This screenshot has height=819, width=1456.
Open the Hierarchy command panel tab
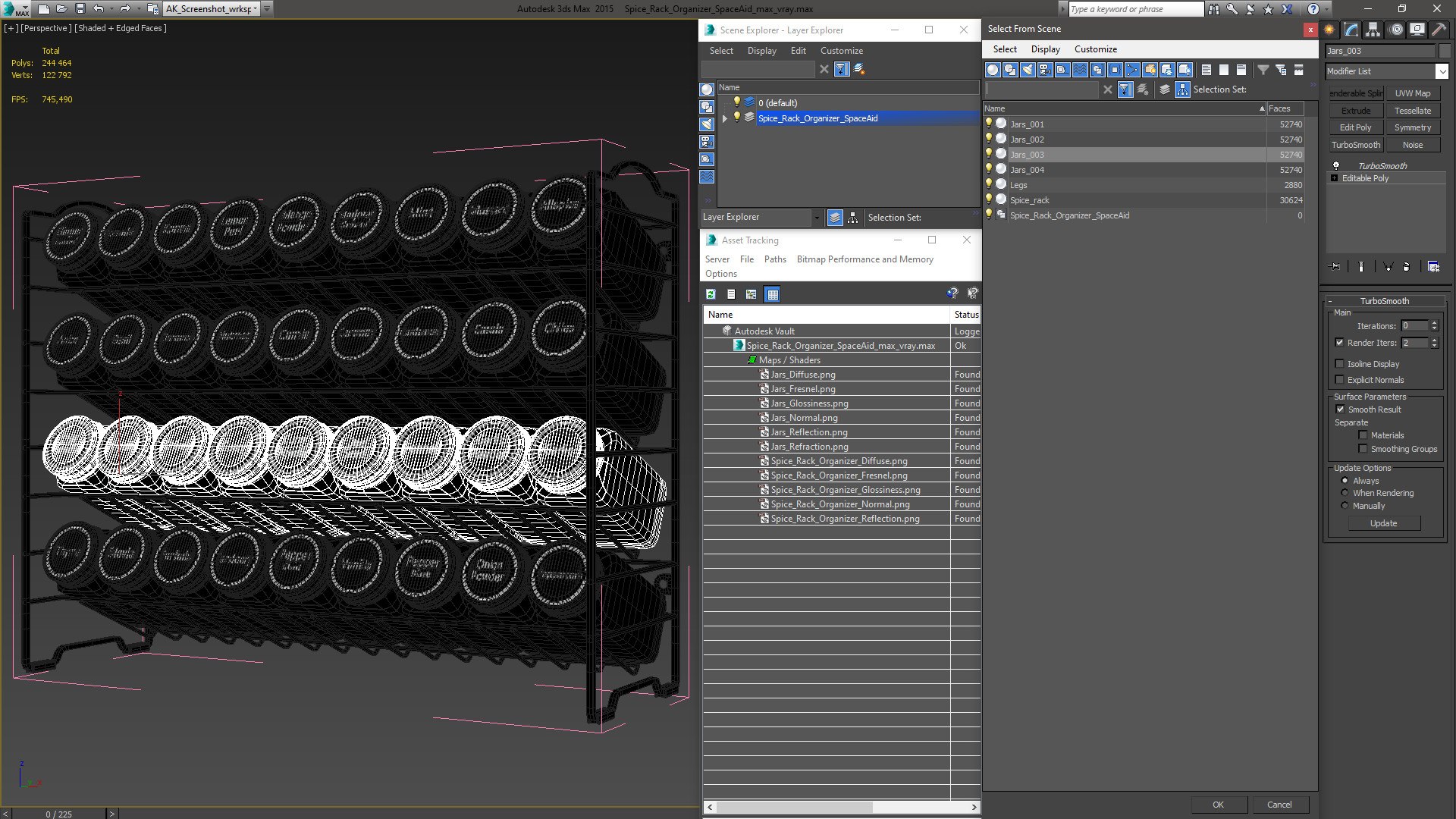(x=1373, y=30)
